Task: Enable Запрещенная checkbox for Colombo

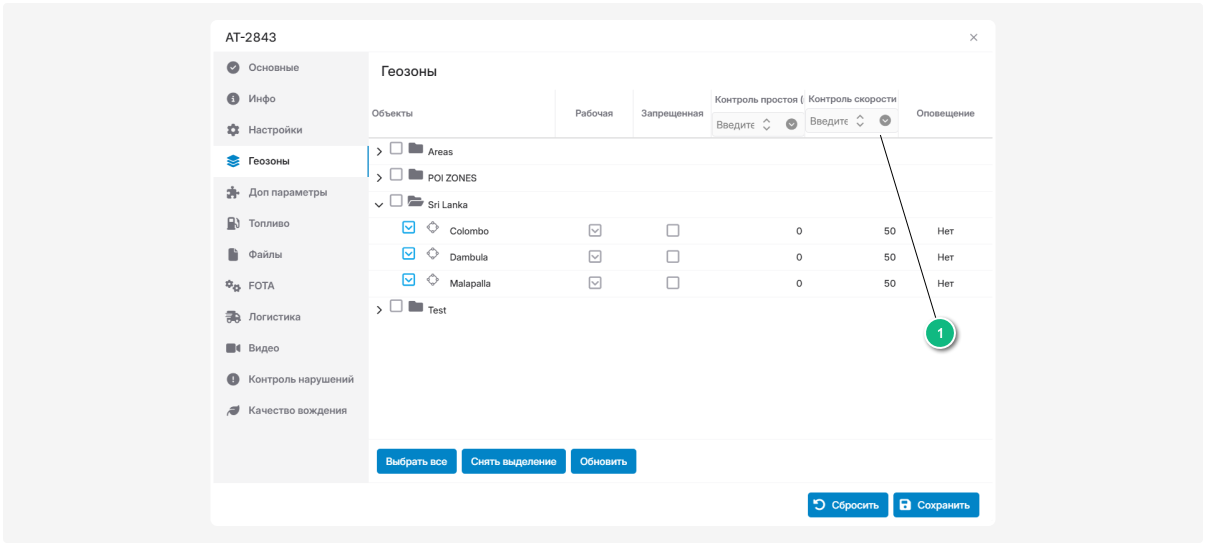Action: (x=673, y=230)
